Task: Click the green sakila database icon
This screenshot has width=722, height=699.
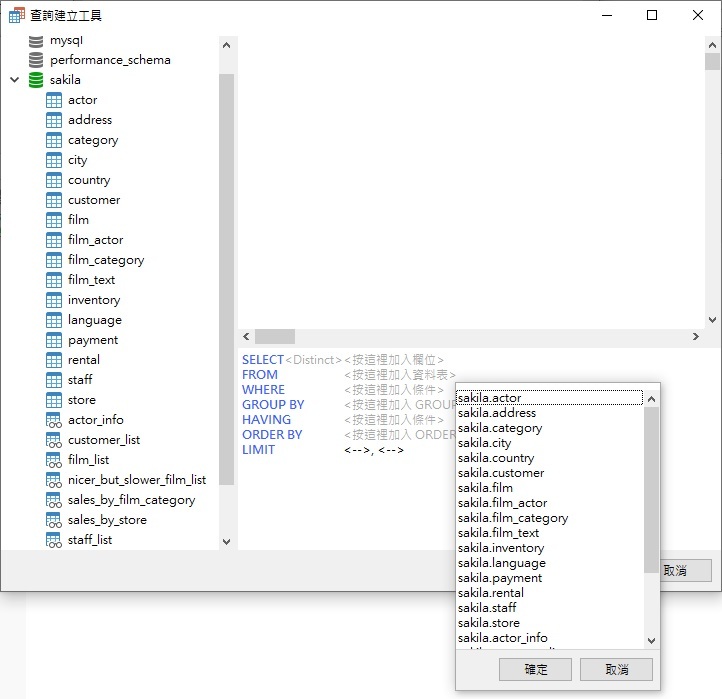Action: pyautogui.click(x=36, y=80)
